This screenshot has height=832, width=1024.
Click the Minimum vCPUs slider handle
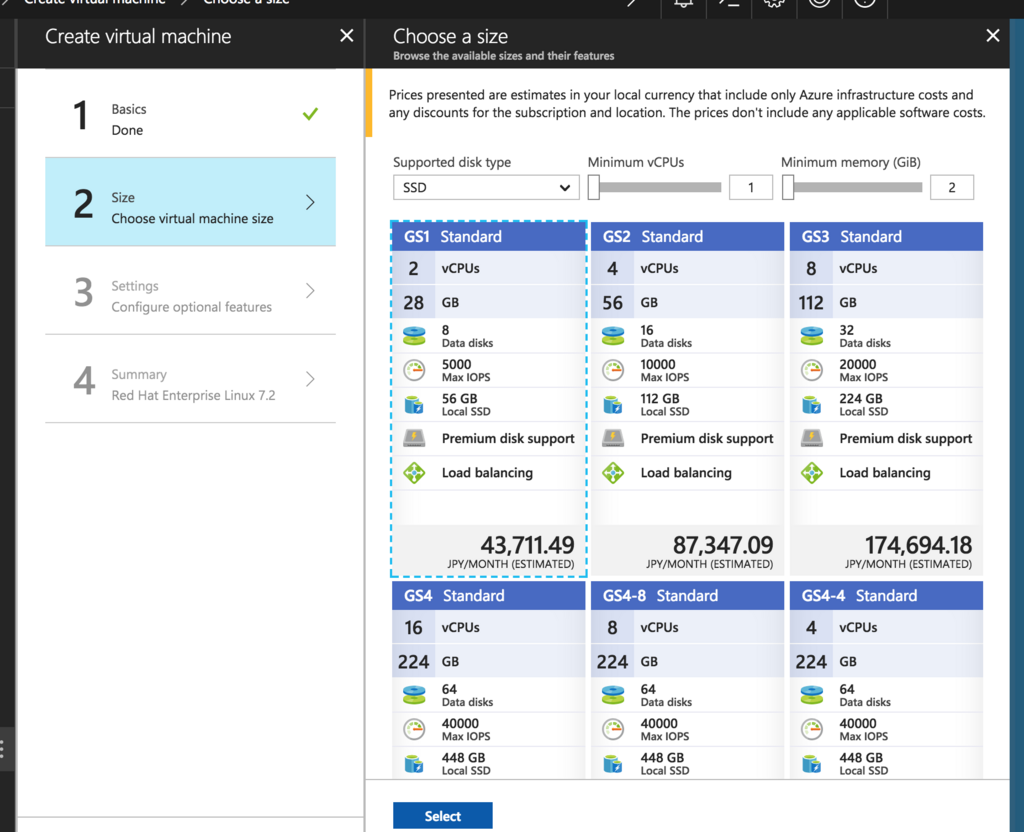(594, 187)
